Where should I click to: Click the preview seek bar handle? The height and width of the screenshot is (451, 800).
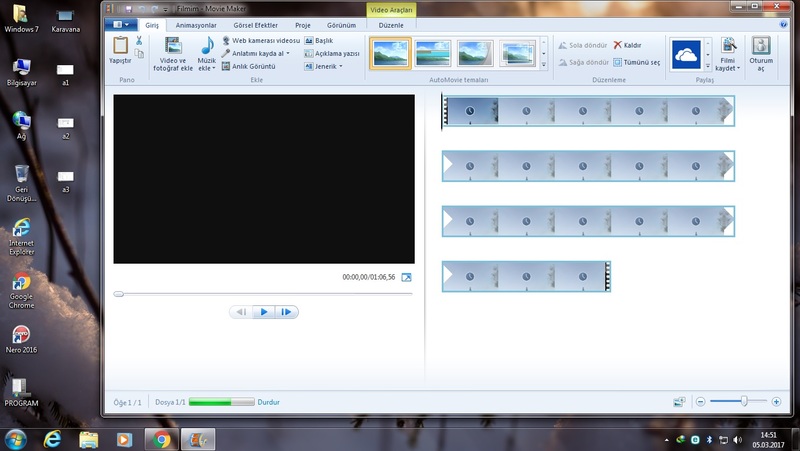tap(118, 294)
